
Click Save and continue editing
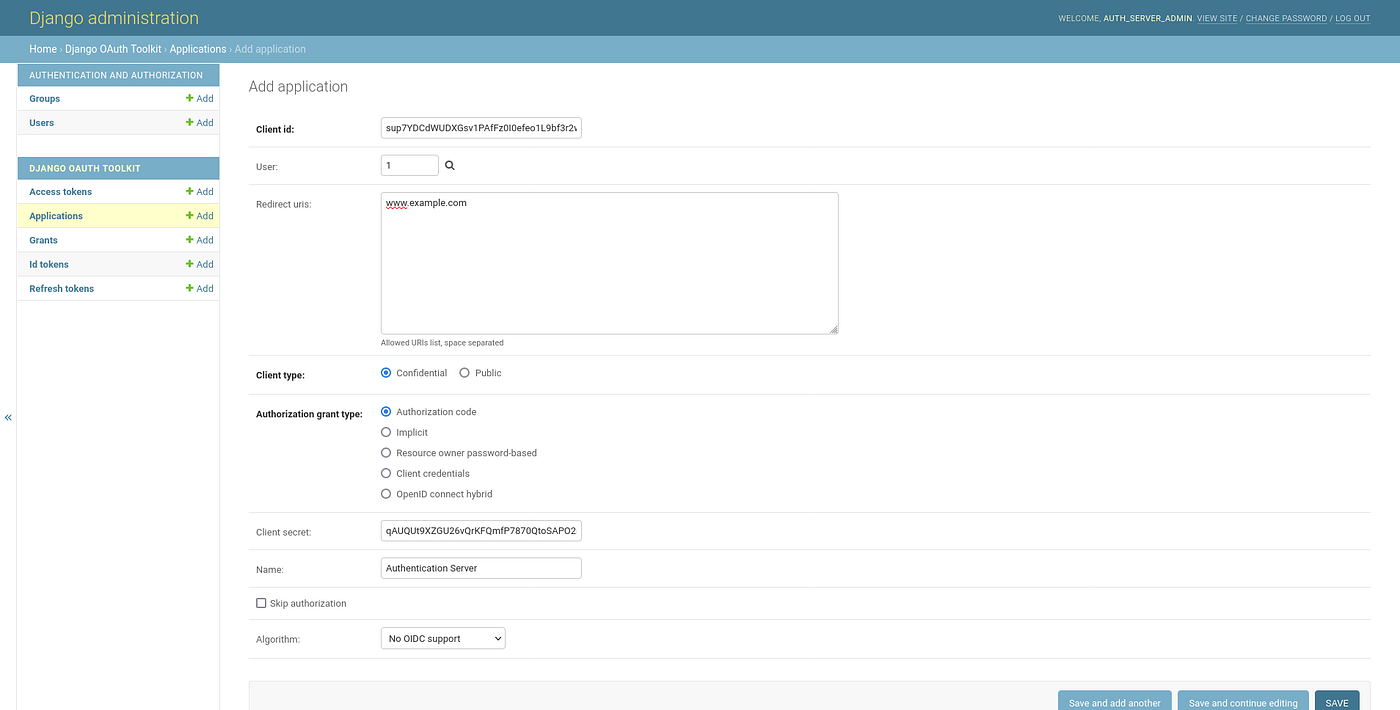click(1243, 701)
